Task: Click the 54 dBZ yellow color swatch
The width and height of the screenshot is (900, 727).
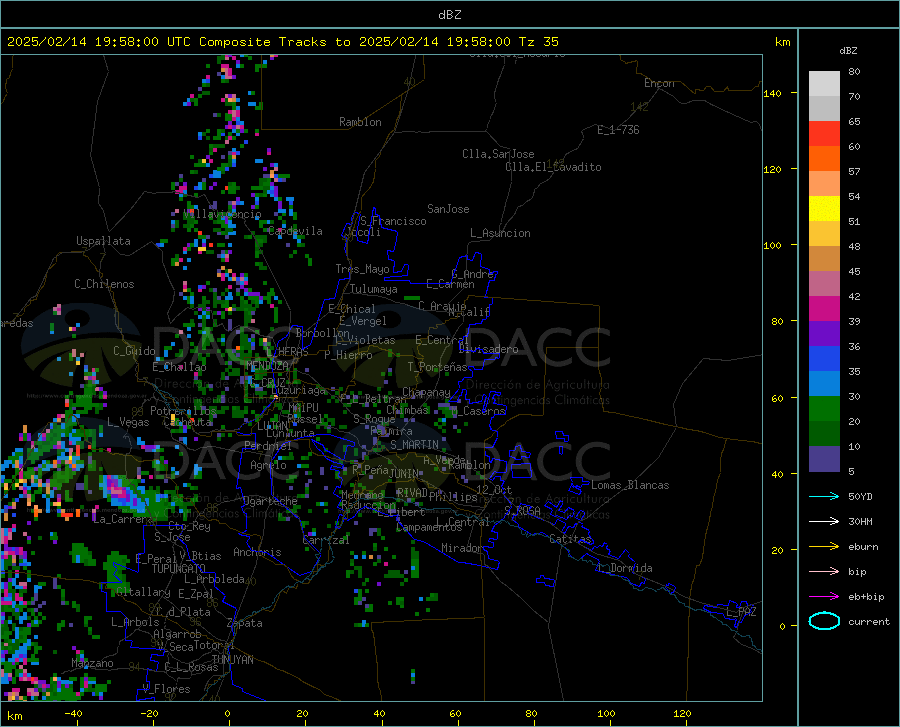Action: pyautogui.click(x=824, y=209)
